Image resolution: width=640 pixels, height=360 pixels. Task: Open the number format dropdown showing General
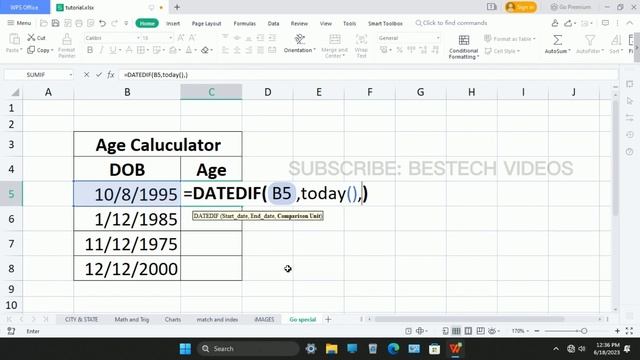[x=438, y=38]
